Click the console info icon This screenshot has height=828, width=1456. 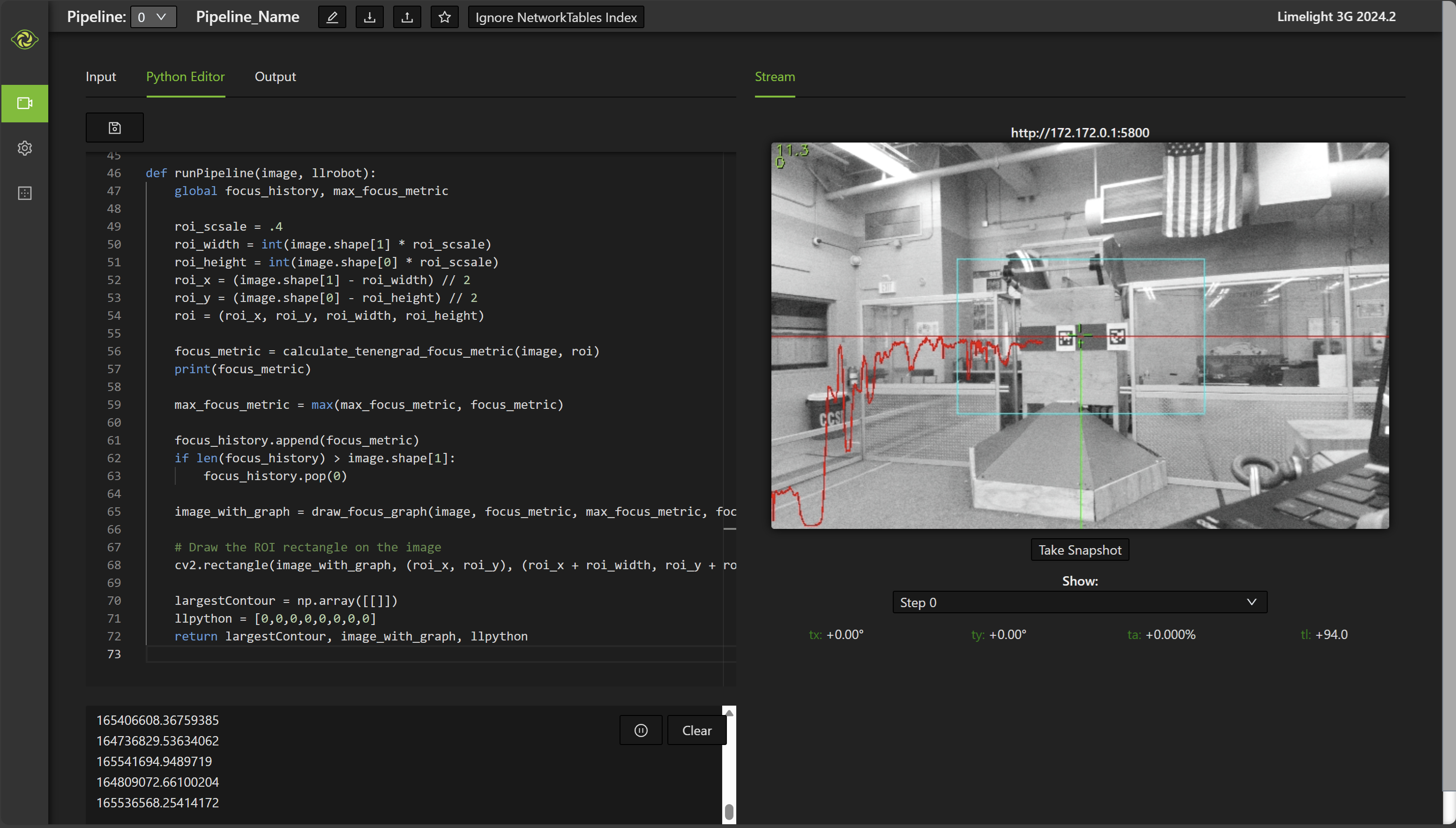click(641, 730)
